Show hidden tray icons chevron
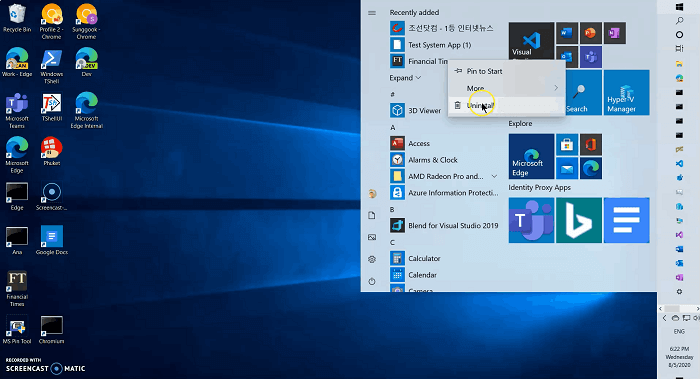Viewport: 700px width, 379px height. coord(665,318)
